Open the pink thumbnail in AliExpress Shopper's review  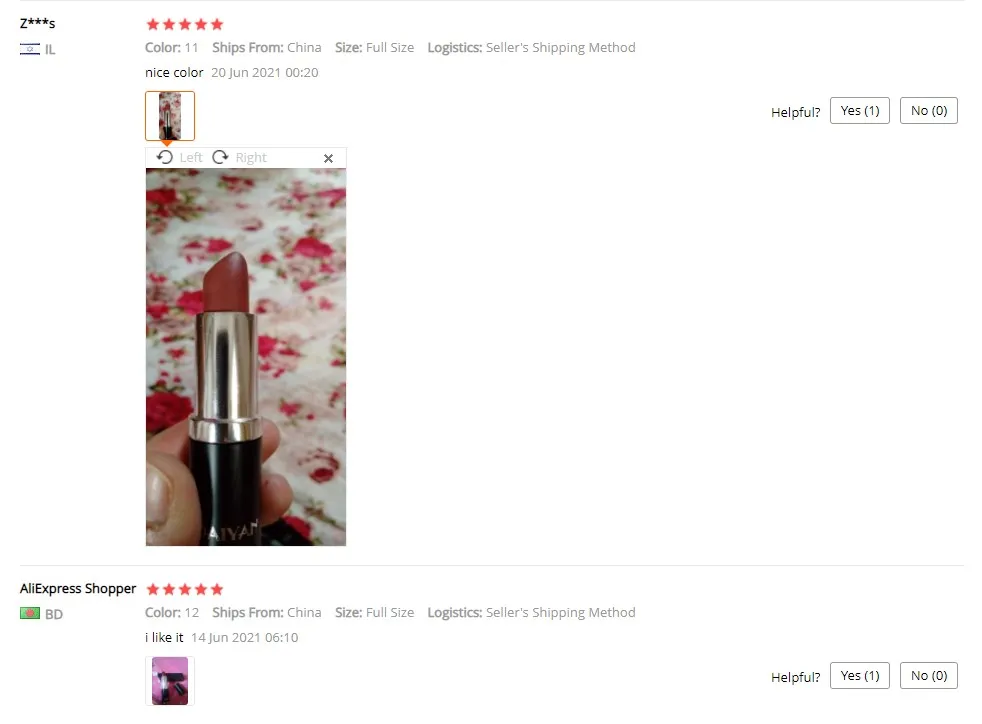170,681
